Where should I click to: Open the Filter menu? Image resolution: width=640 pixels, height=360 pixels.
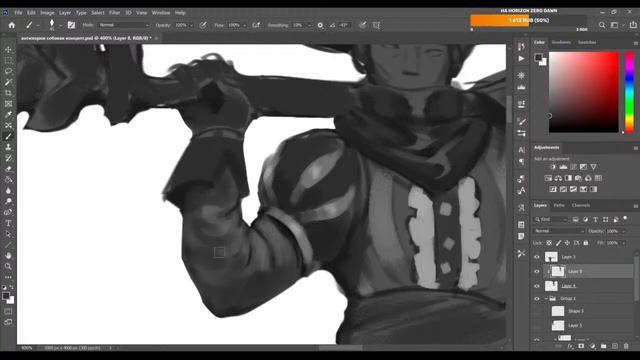click(x=114, y=13)
